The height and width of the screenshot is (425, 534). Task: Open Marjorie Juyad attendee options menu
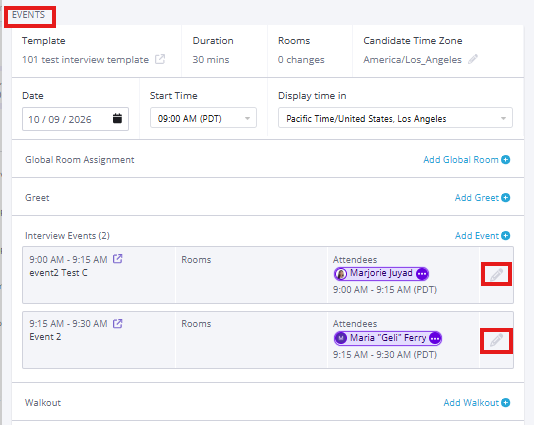click(x=422, y=274)
